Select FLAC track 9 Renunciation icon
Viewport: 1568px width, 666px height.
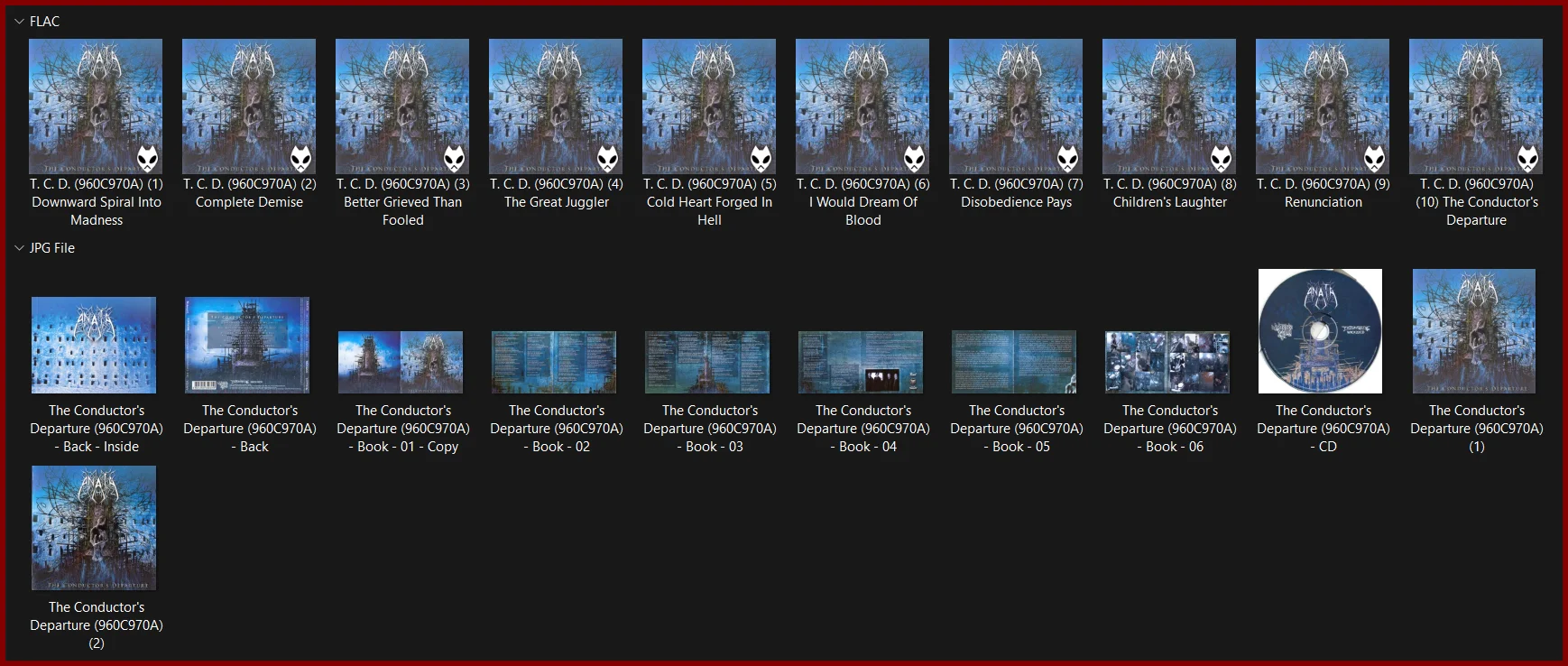[x=1323, y=106]
